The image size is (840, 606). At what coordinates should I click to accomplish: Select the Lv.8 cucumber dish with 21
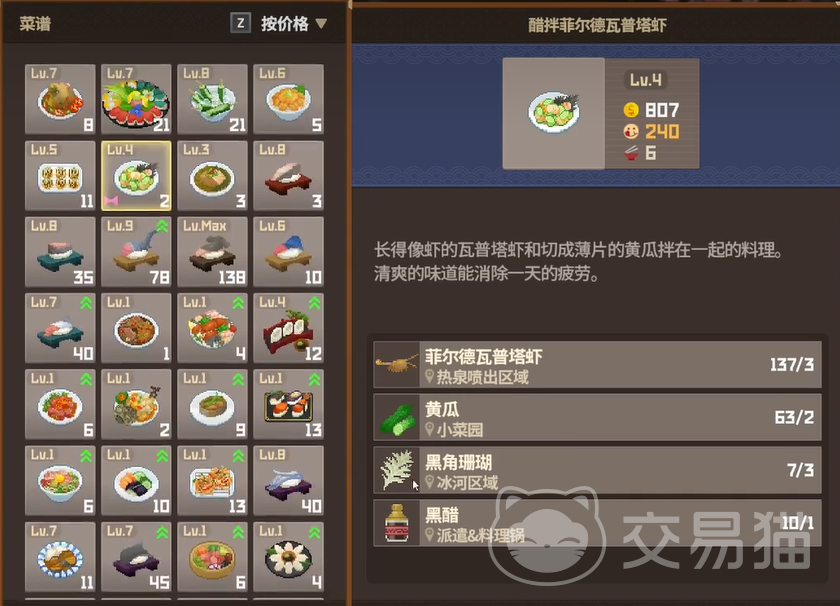(x=212, y=99)
